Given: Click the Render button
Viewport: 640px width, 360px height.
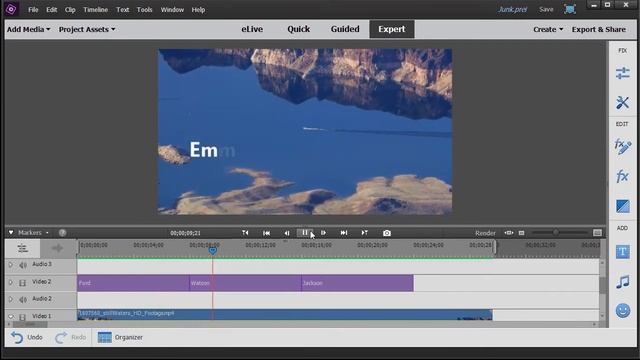Looking at the screenshot, I should tap(485, 233).
